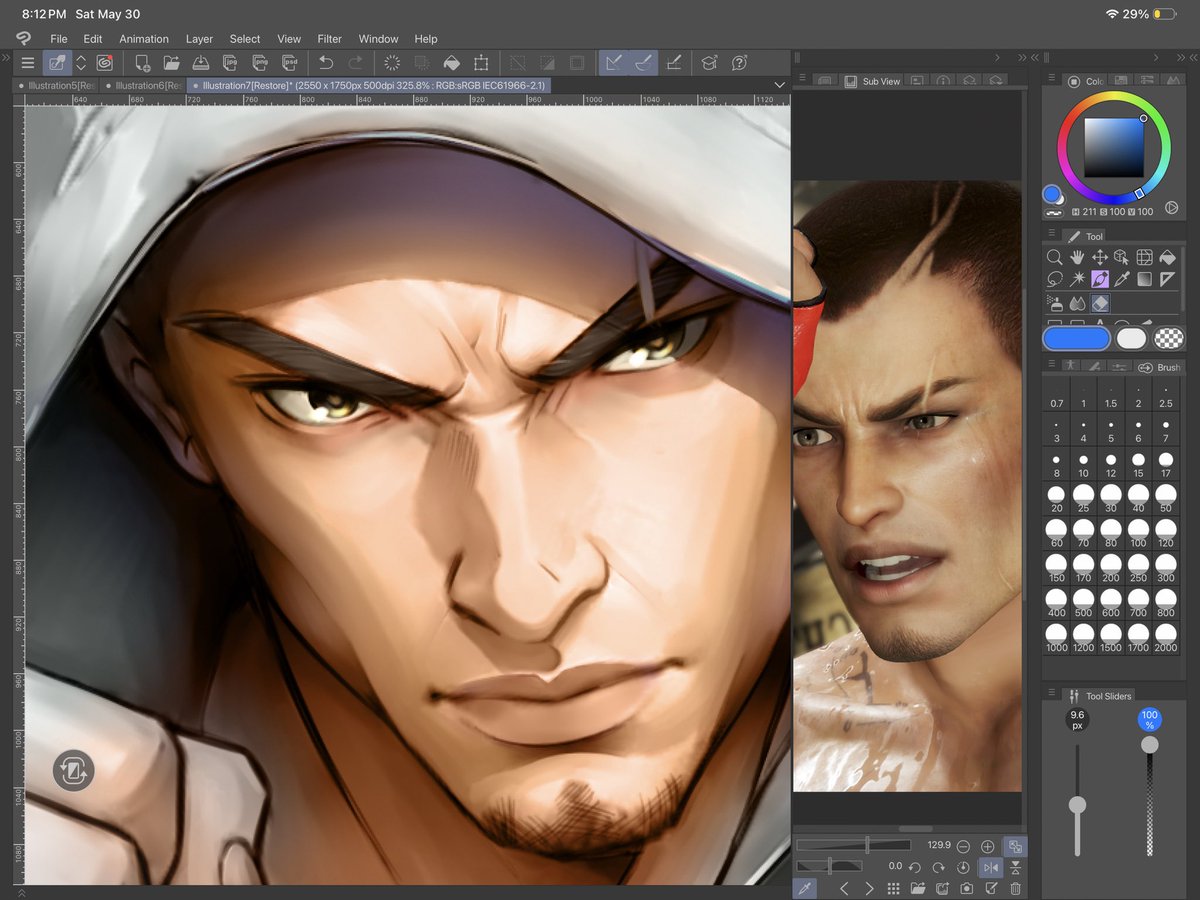1200x900 pixels.
Task: Select the Auto select magic wand tool
Action: click(1076, 280)
